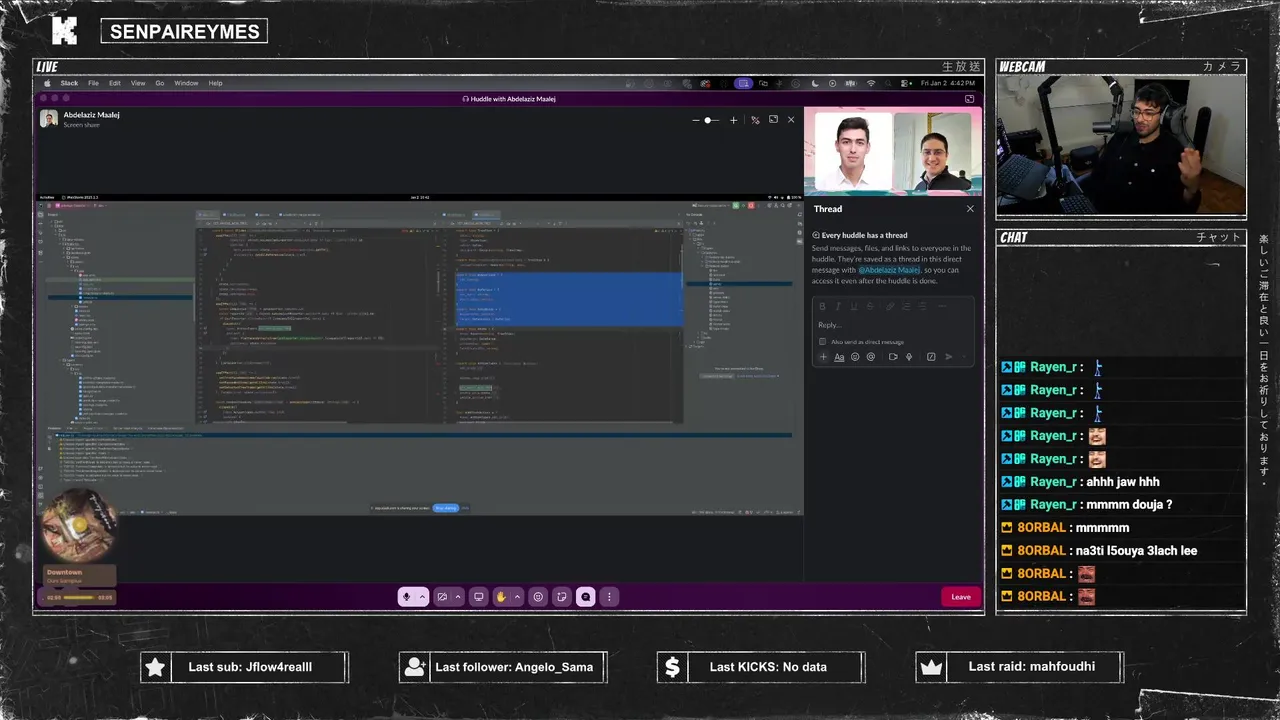Open the Go menu
1280x720 pixels.
click(160, 83)
